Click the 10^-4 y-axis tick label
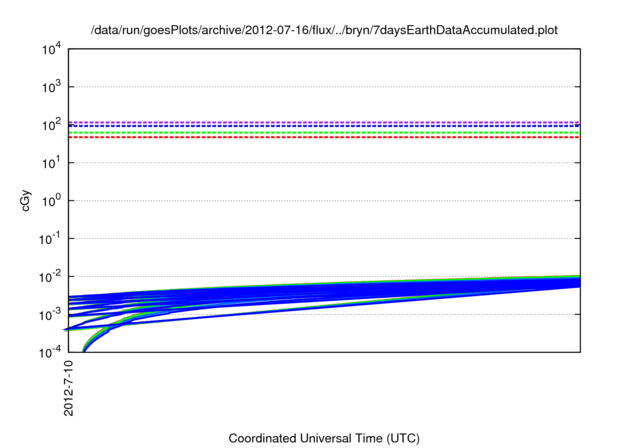640x448 pixels. [49, 352]
